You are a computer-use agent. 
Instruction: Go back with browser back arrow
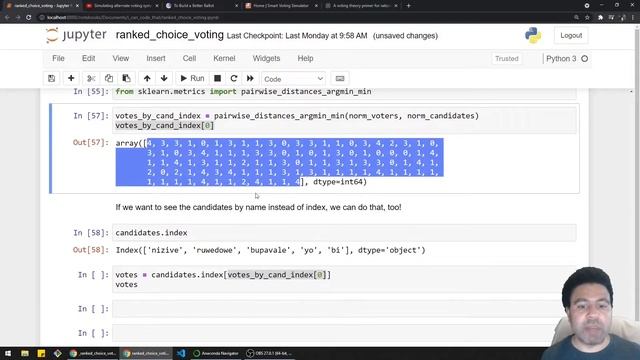[7, 18]
